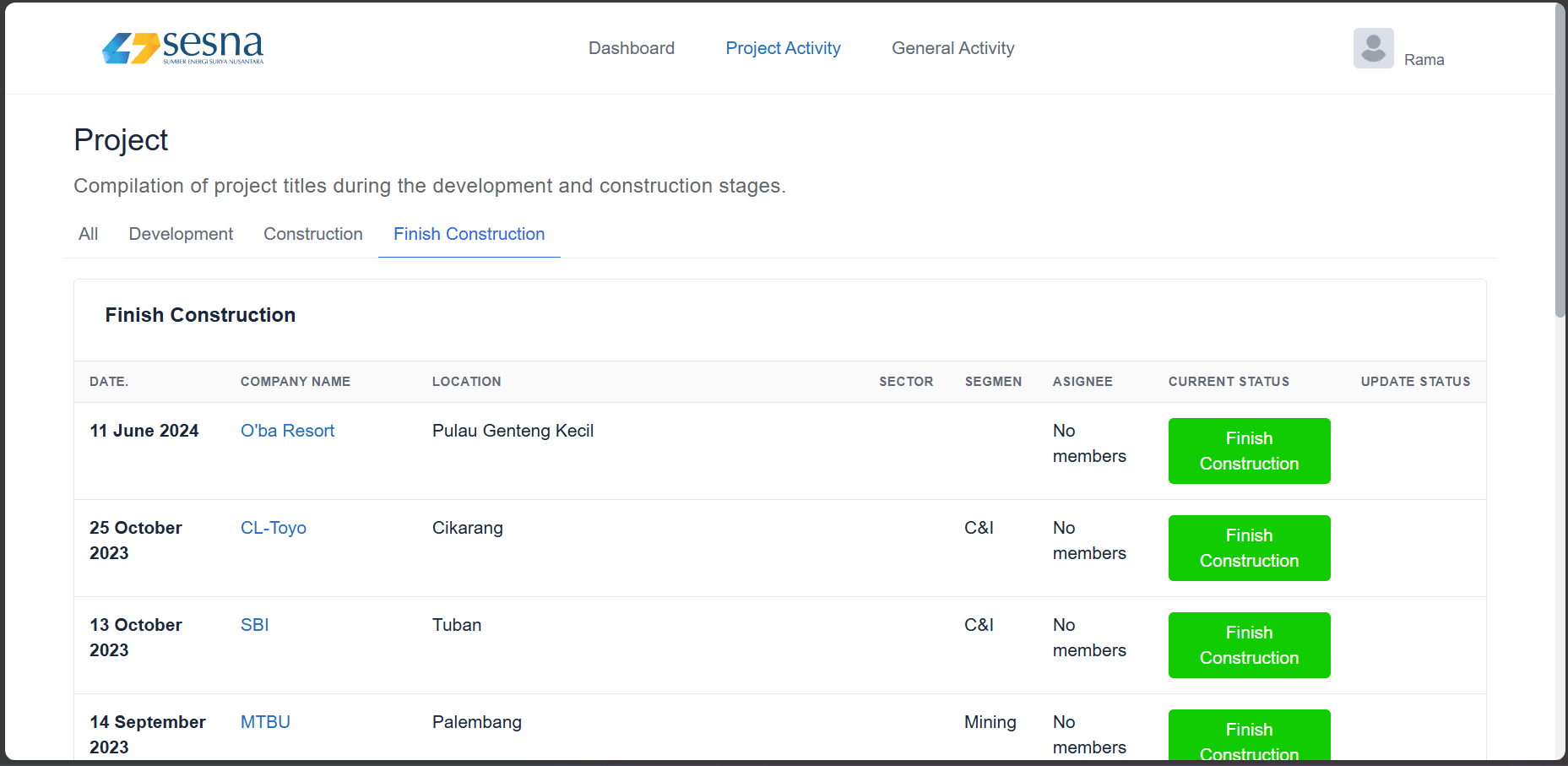The height and width of the screenshot is (766, 1568).
Task: Click No members in SBI row
Action: pos(1089,638)
